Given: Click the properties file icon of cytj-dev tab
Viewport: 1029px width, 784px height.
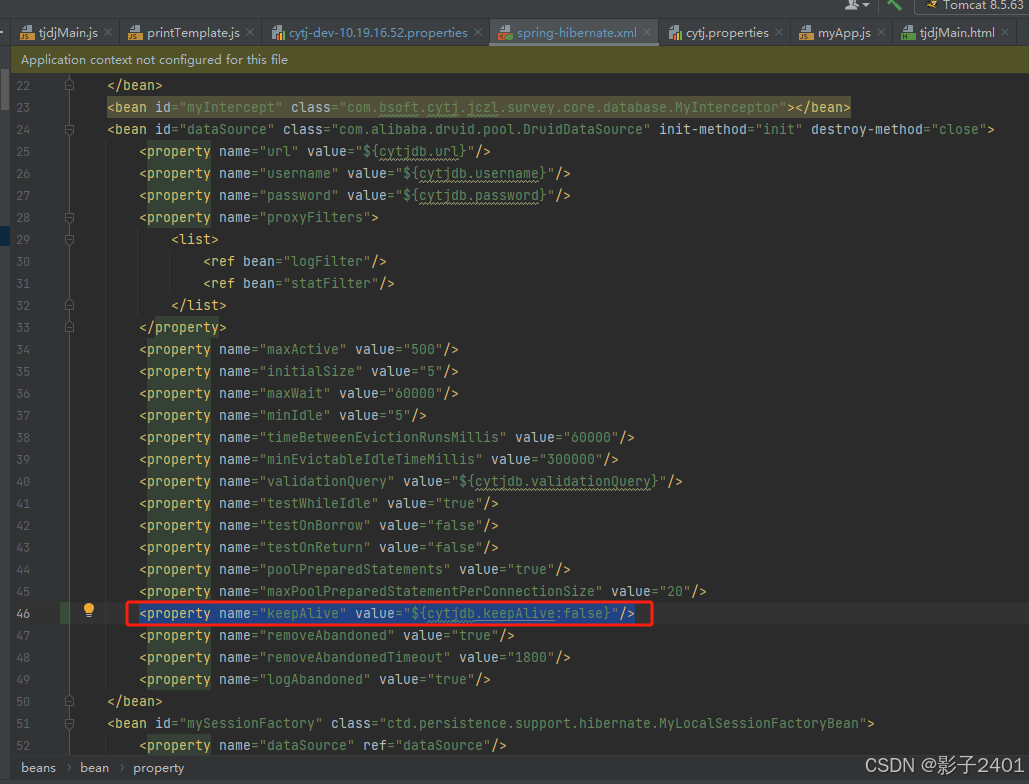Looking at the screenshot, I should click(278, 33).
